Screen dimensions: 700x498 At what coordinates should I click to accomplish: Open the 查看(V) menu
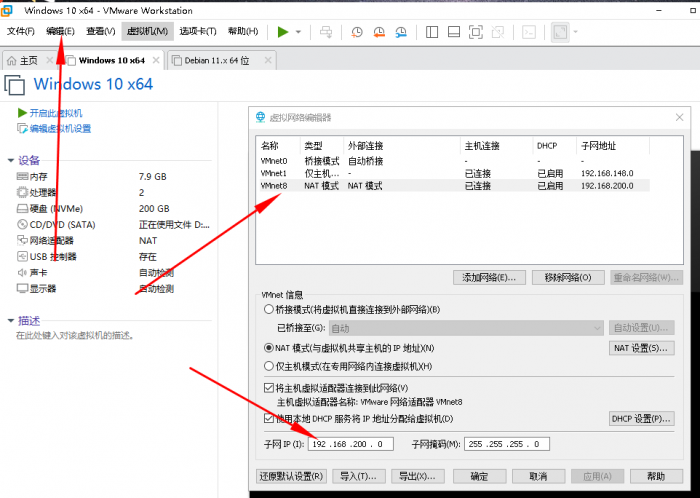click(x=100, y=31)
